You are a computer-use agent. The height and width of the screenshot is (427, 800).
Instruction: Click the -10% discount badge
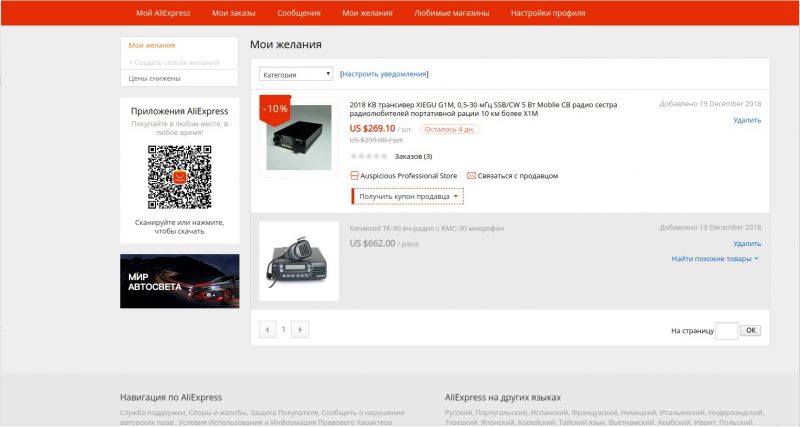pyautogui.click(x=275, y=109)
